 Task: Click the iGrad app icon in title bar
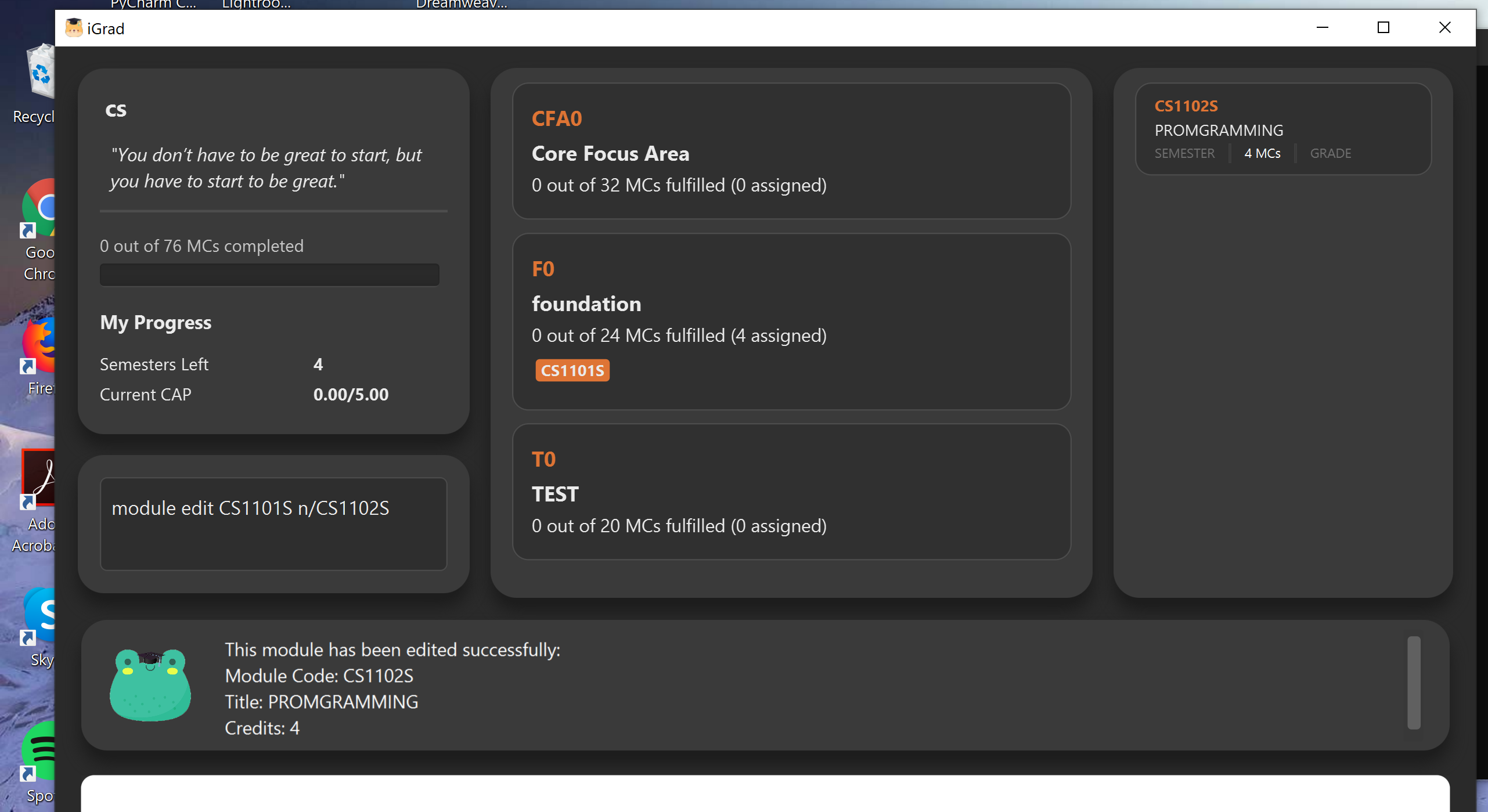click(74, 28)
